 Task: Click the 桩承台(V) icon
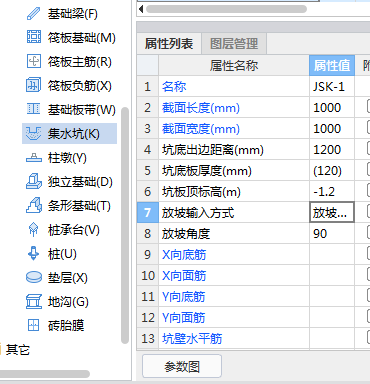tap(33, 230)
